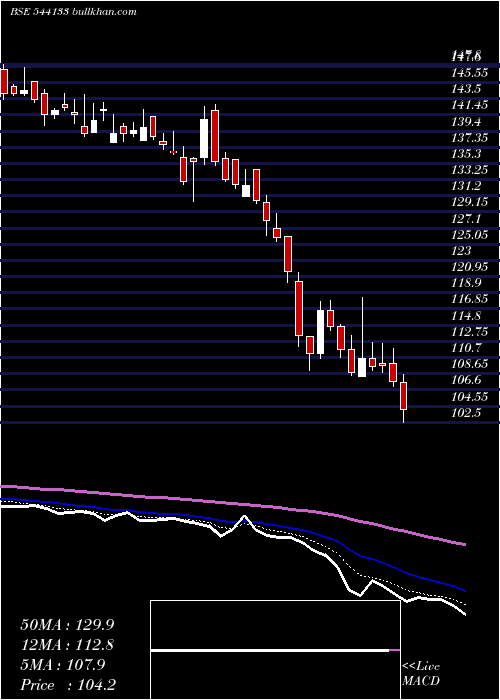Click the 116.85 price axis label
This screenshot has height=700, width=500.
[468, 299]
